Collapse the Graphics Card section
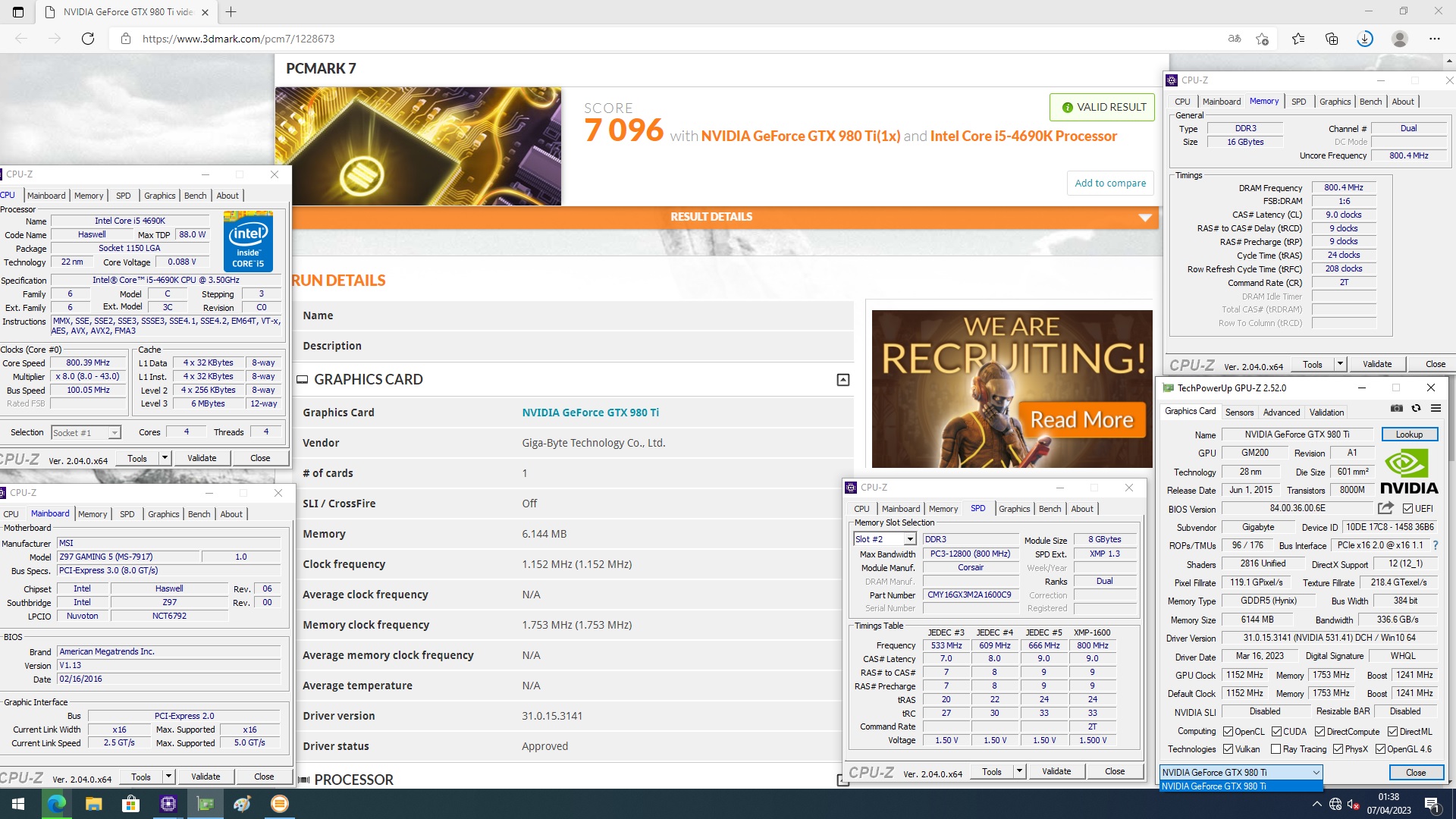1456x819 pixels. click(x=843, y=380)
